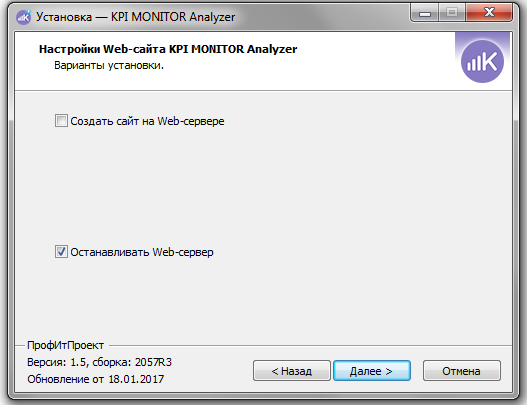The width and height of the screenshot is (527, 405).
Task: Minimize the installer window
Action: click(x=425, y=13)
